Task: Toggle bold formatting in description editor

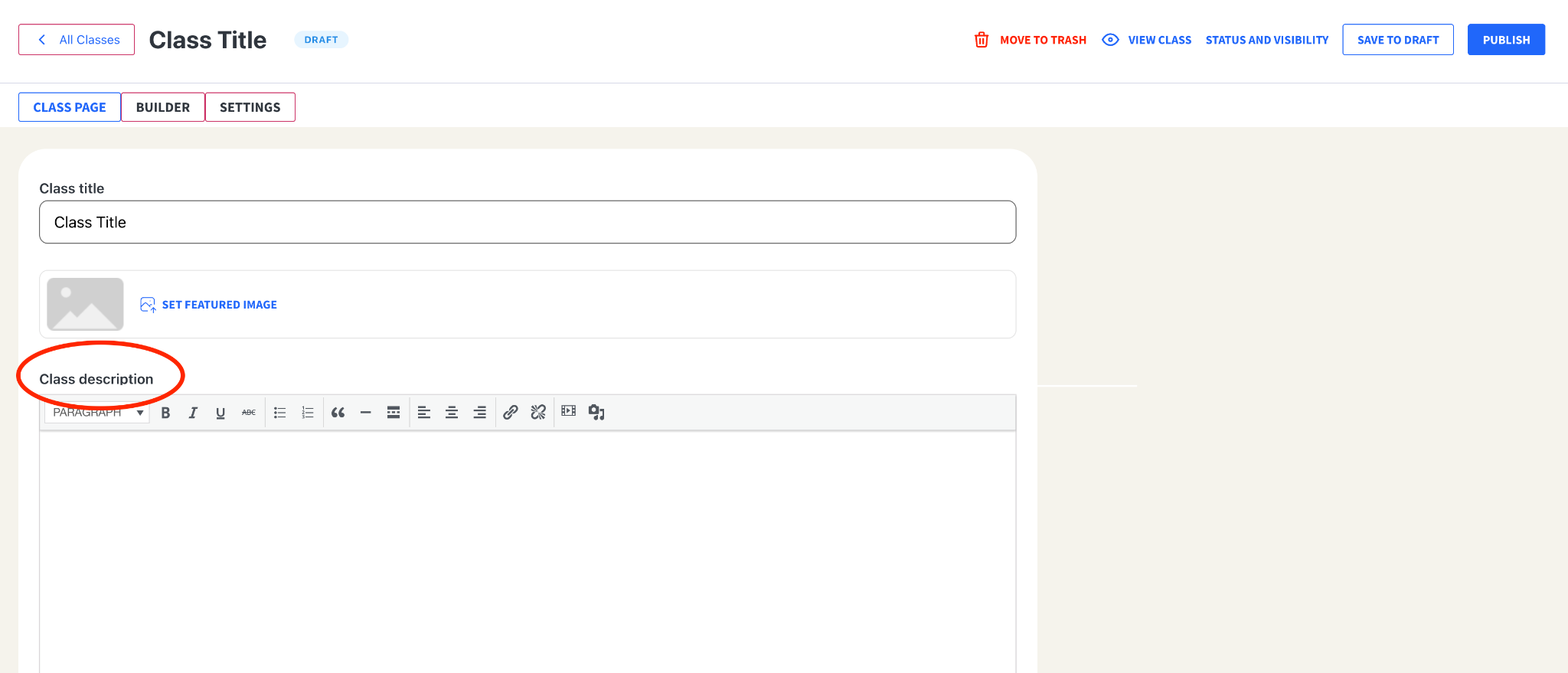Action: pyautogui.click(x=165, y=413)
